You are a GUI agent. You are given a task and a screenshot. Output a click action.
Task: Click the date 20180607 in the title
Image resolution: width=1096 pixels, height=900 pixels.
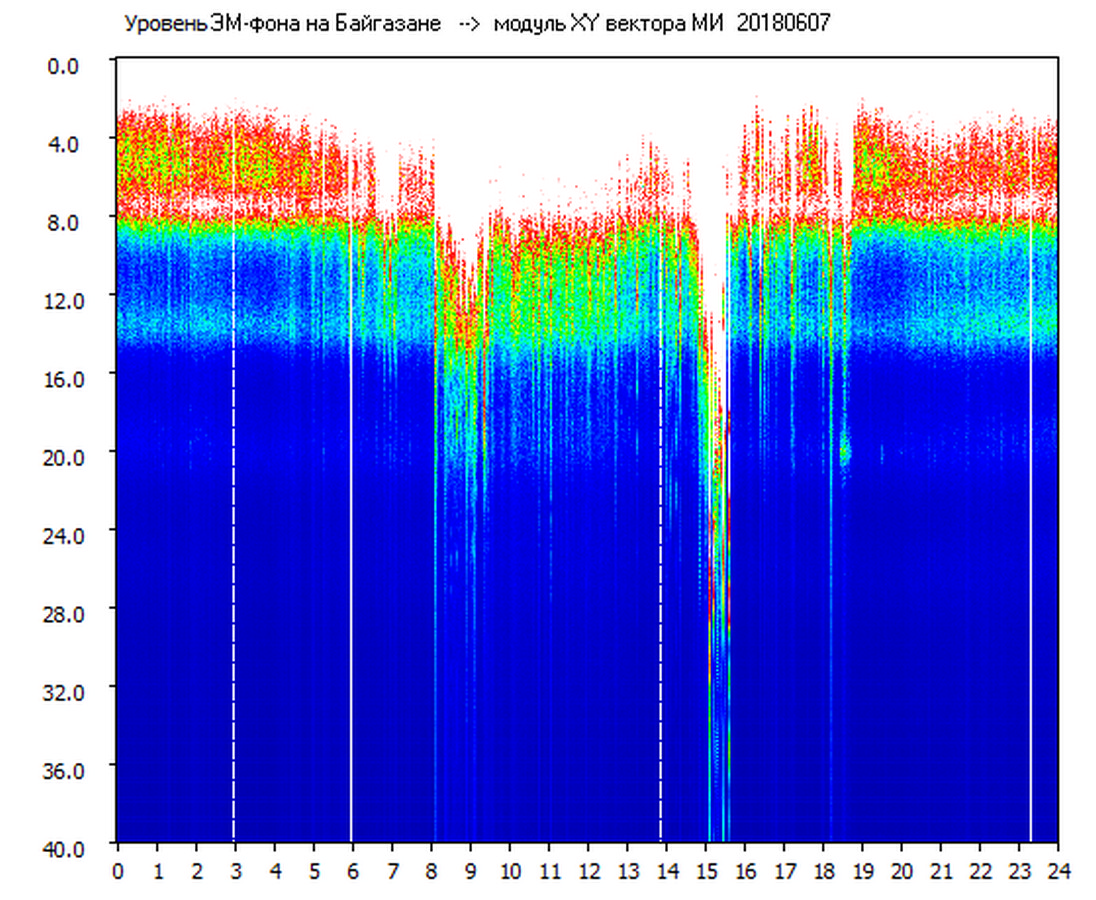tap(783, 25)
